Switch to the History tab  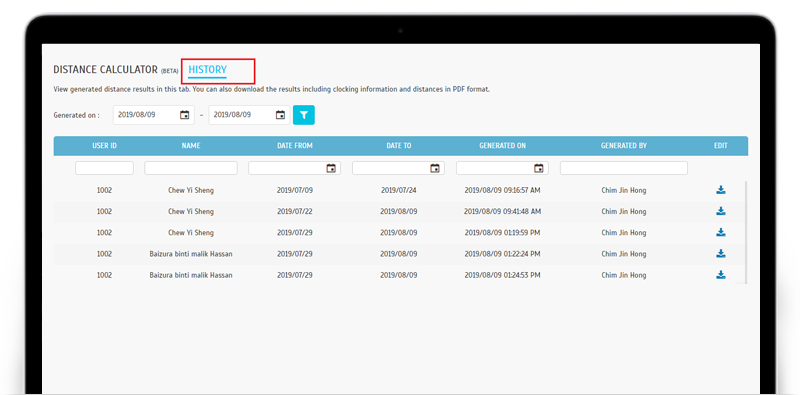[208, 70]
